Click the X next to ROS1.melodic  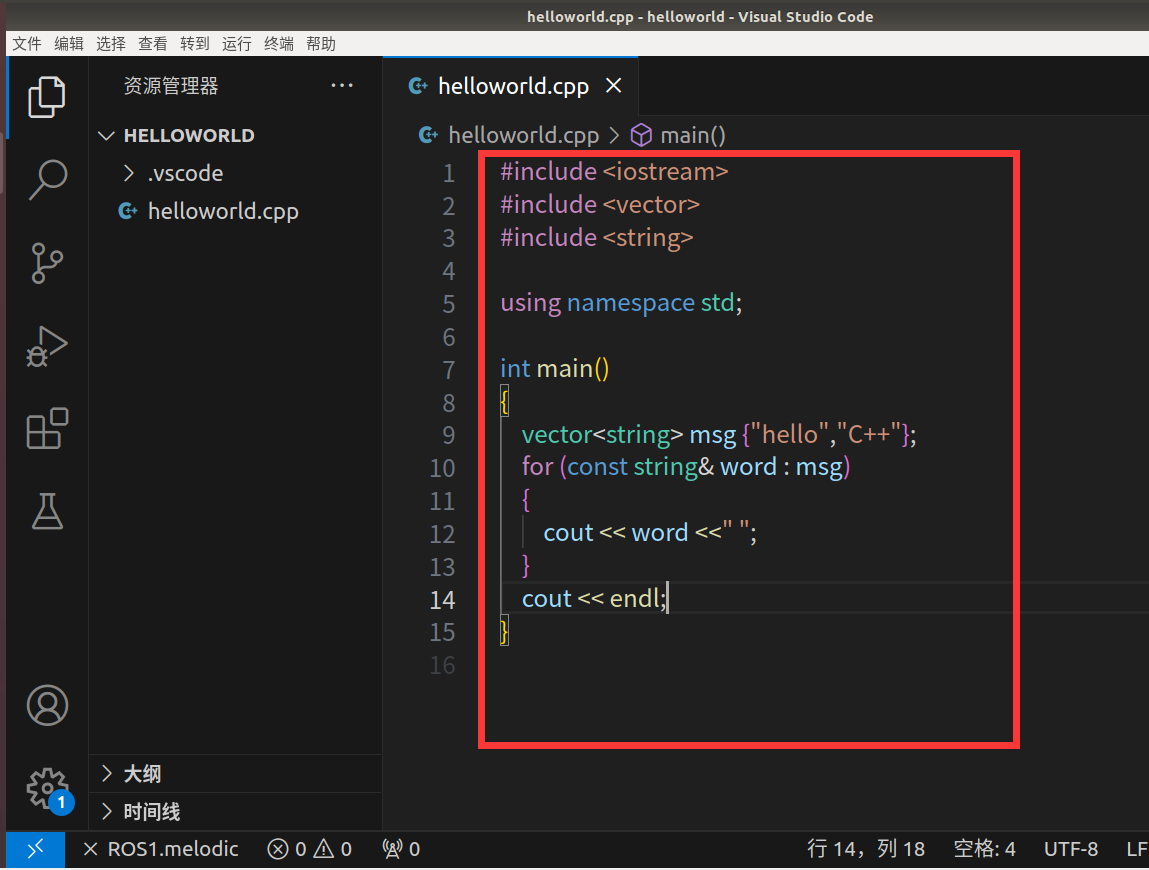tap(89, 849)
